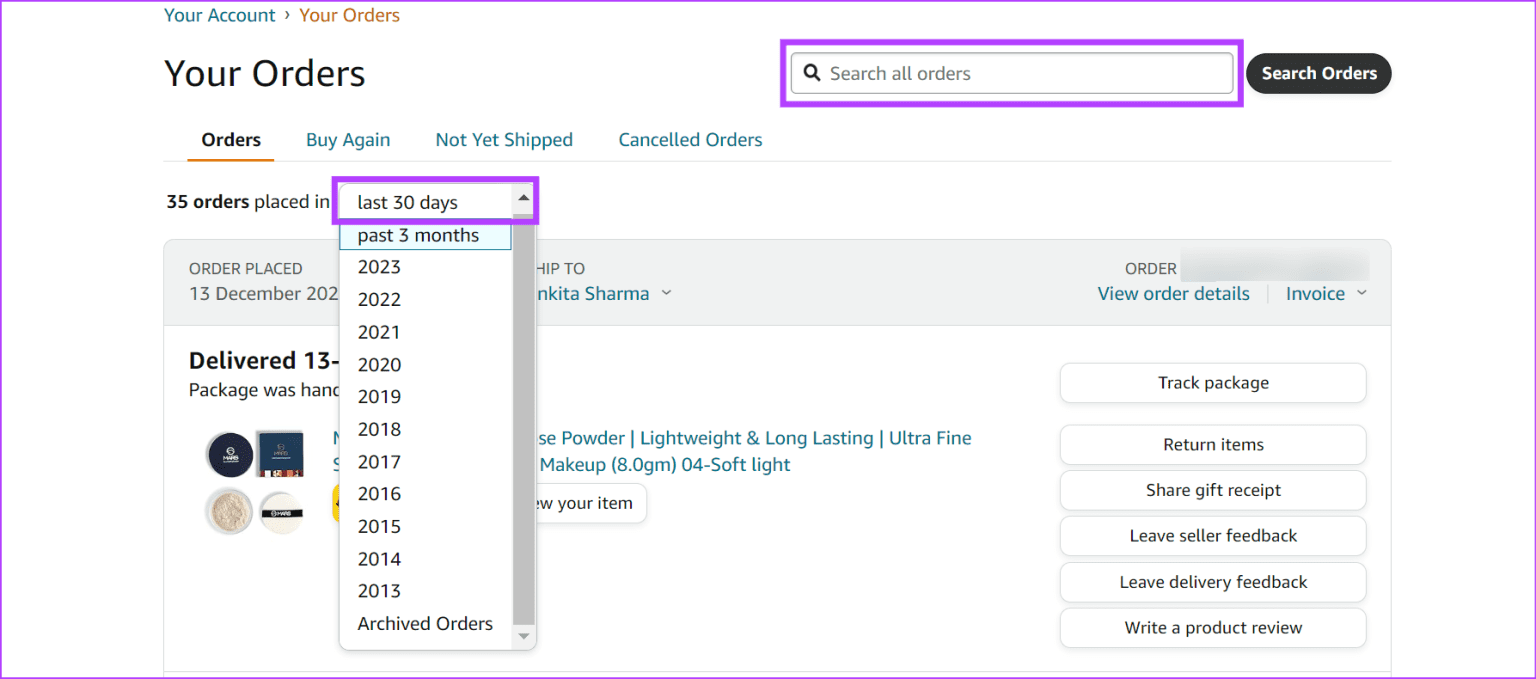1536x679 pixels.
Task: Click the magnifying glass search icon
Action: point(811,73)
